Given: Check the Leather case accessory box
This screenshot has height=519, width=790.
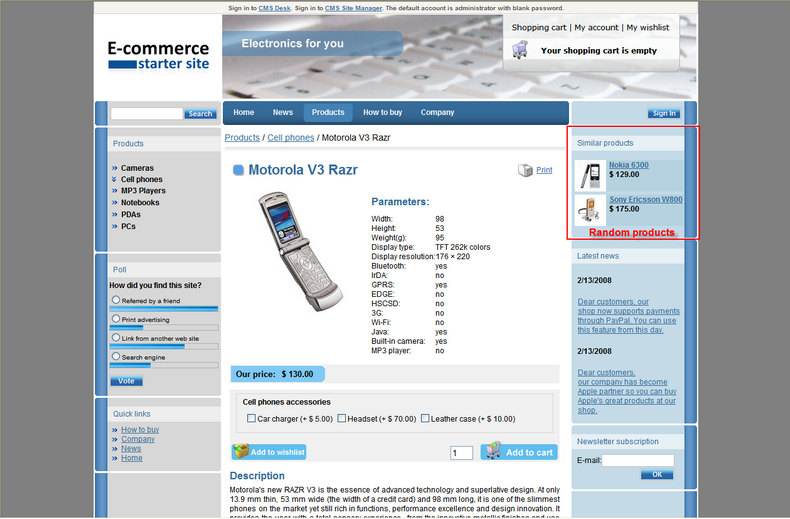Looking at the screenshot, I should tap(425, 418).
